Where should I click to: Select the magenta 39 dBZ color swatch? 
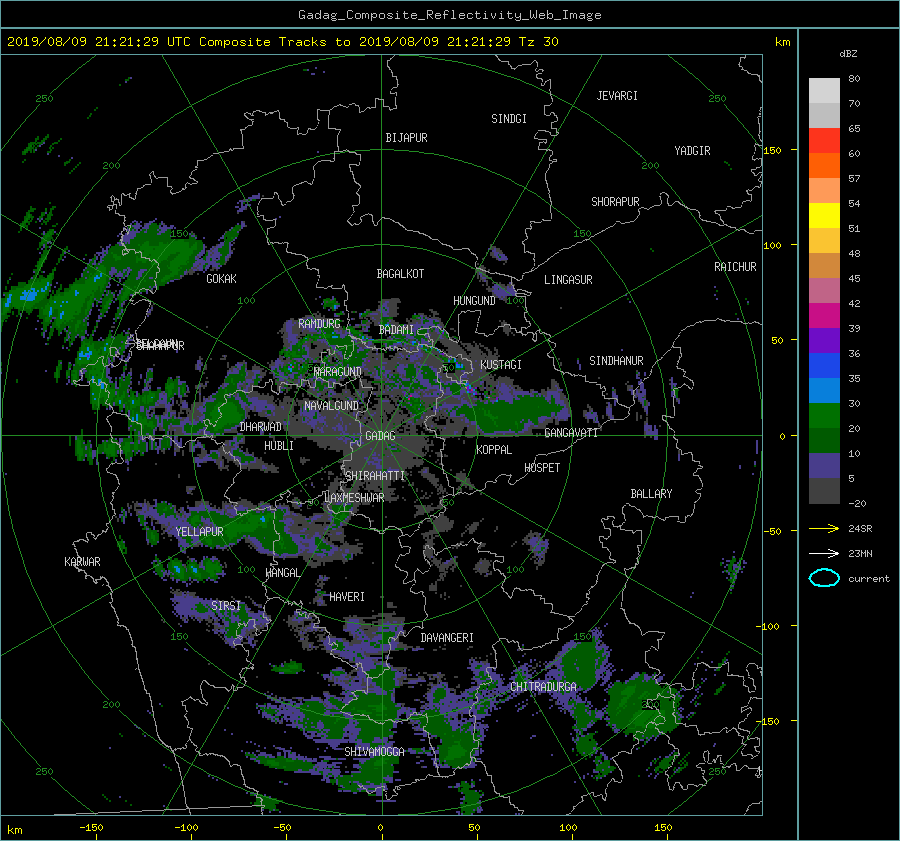click(x=824, y=316)
